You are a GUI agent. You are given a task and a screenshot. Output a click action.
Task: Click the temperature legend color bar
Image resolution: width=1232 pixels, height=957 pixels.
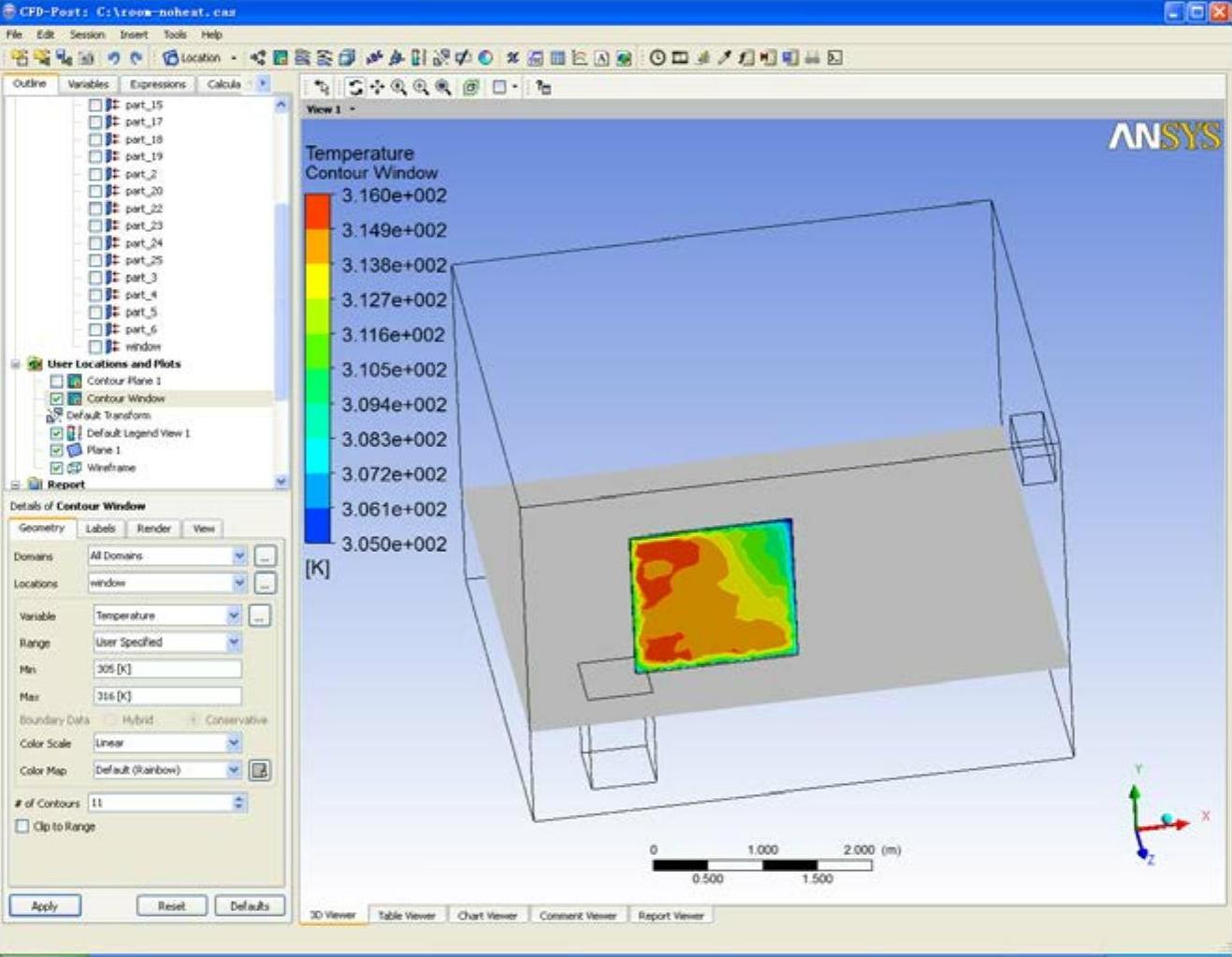pos(318,369)
